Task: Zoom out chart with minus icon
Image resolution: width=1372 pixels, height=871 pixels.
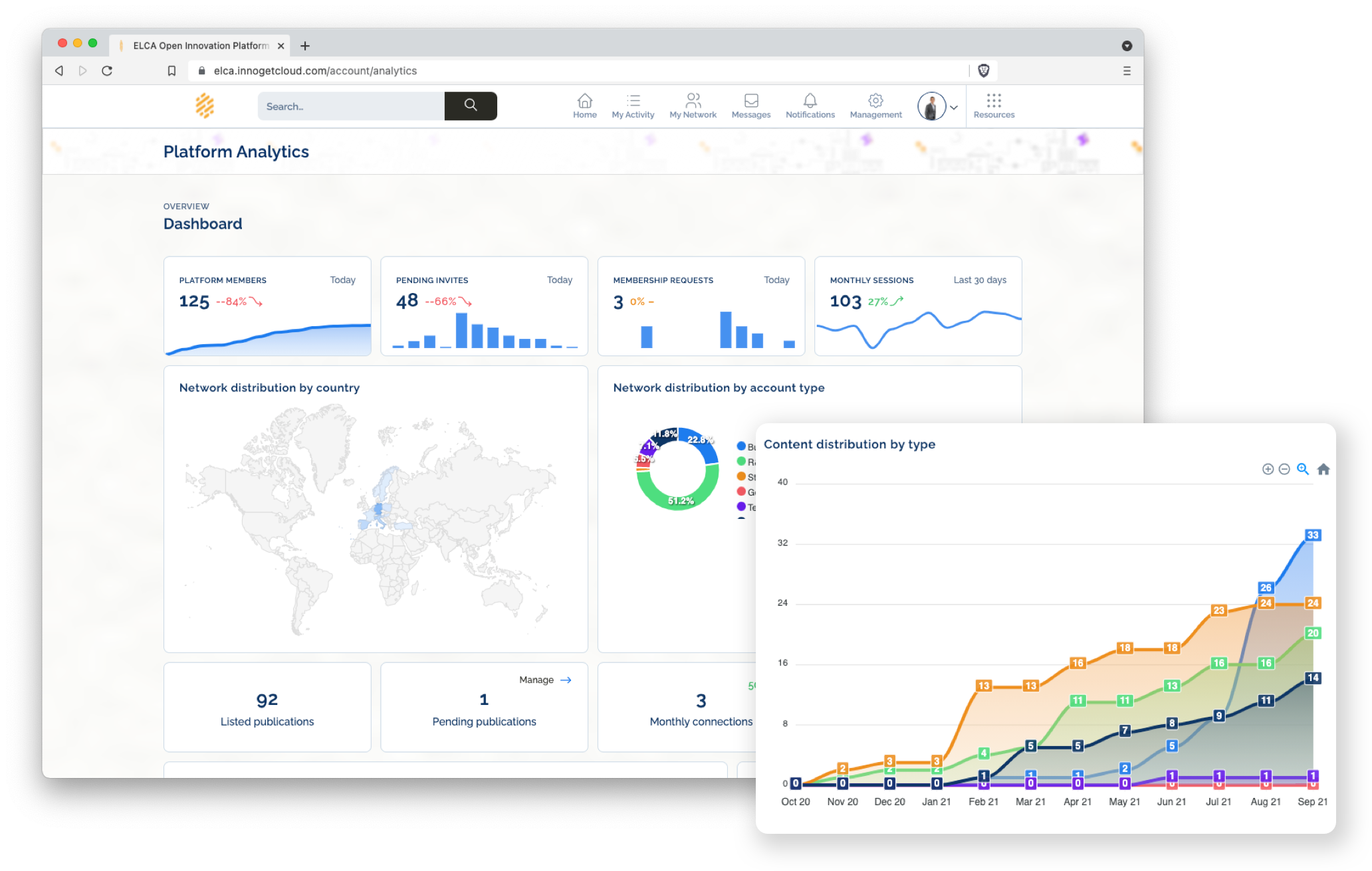Action: coord(1284,469)
